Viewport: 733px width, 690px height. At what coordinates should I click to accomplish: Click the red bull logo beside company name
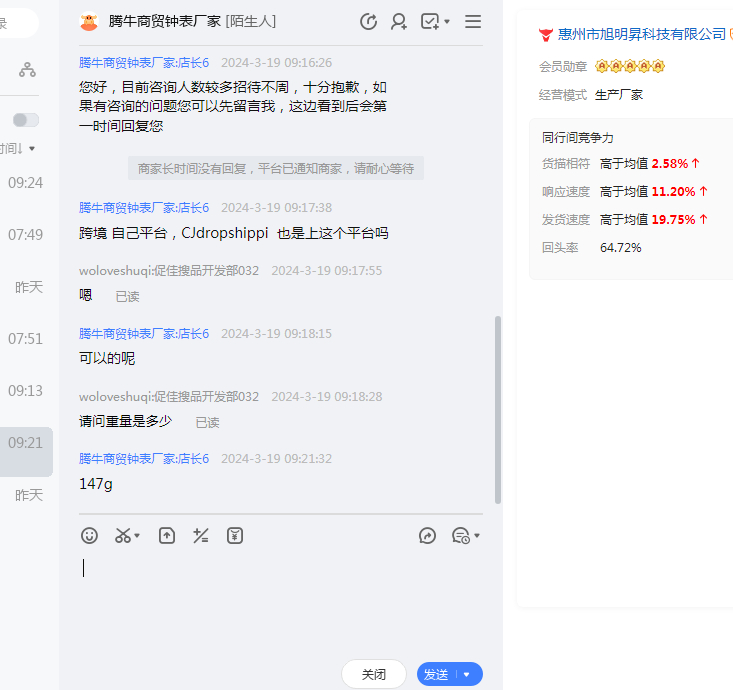coord(546,35)
